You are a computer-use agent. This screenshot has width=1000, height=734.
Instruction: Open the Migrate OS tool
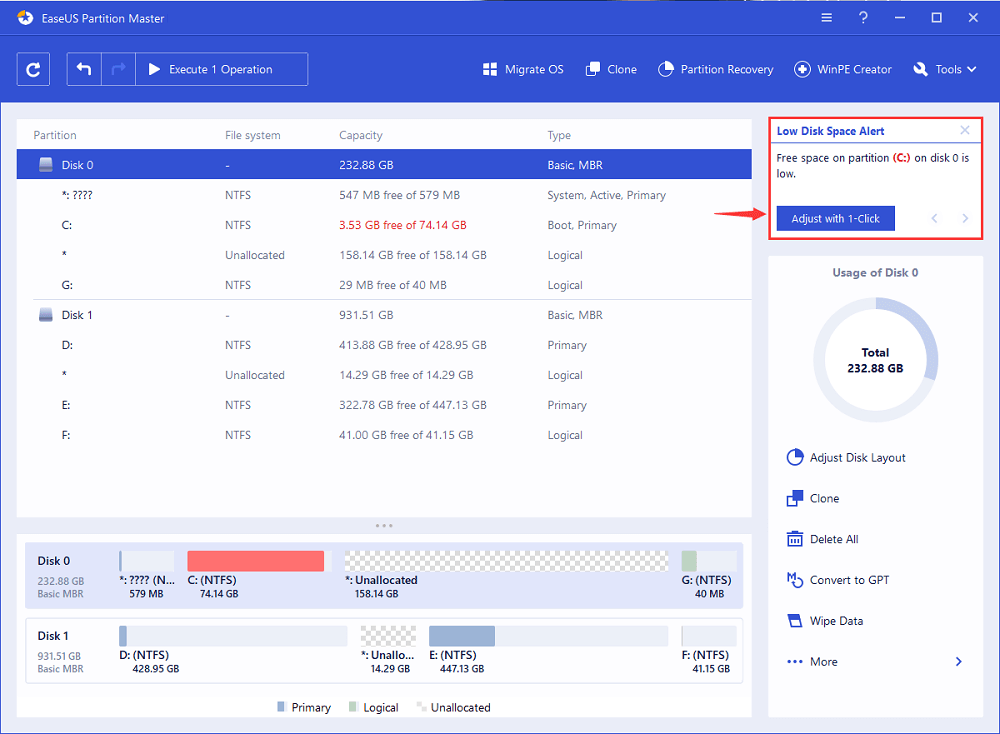coord(523,69)
